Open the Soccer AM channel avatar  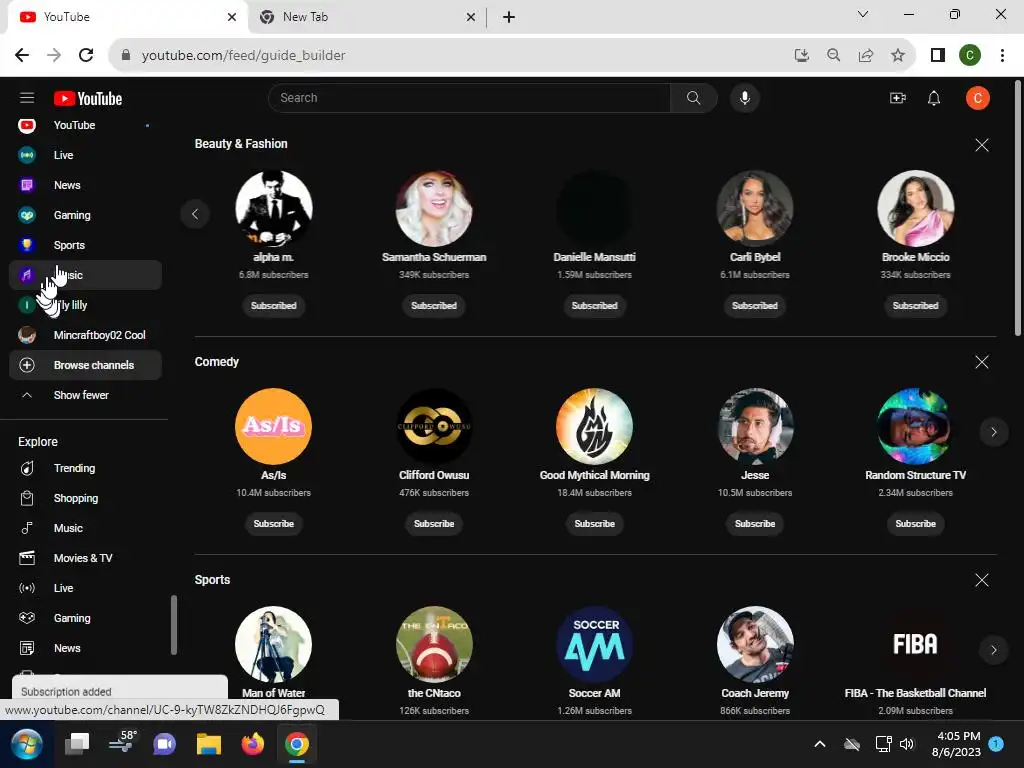[594, 645]
